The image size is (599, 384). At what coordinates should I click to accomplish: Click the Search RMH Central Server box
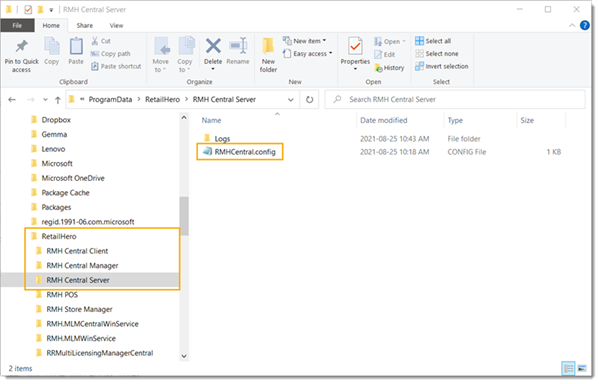455,99
